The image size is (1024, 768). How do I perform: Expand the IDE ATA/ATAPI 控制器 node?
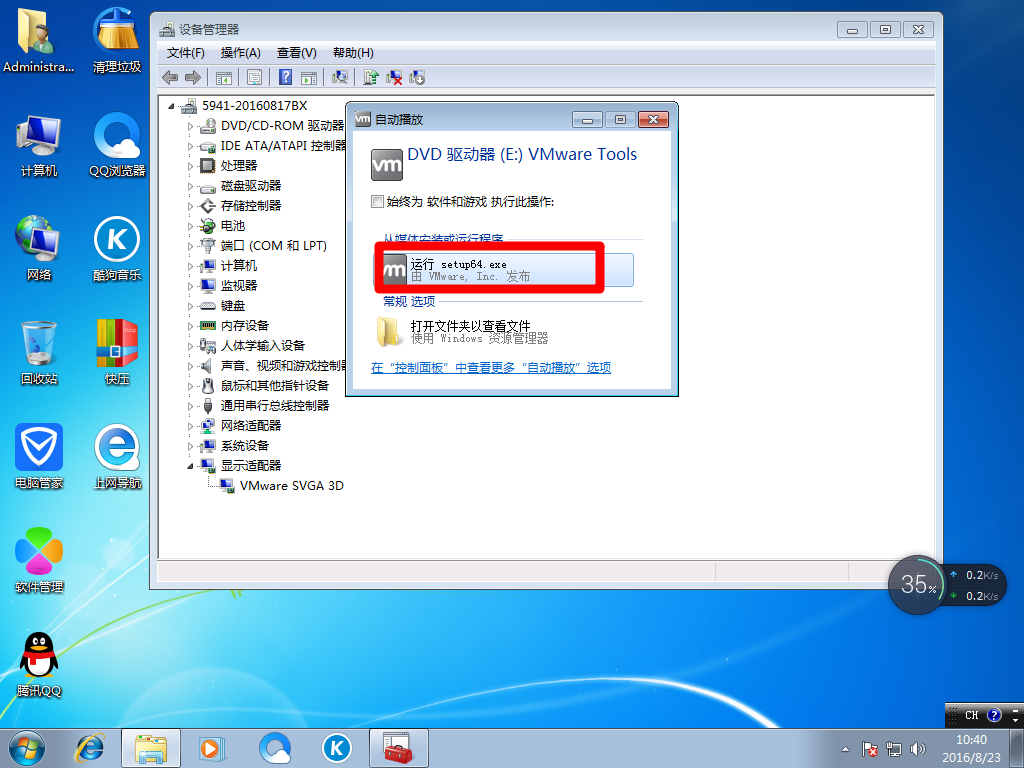click(x=191, y=146)
